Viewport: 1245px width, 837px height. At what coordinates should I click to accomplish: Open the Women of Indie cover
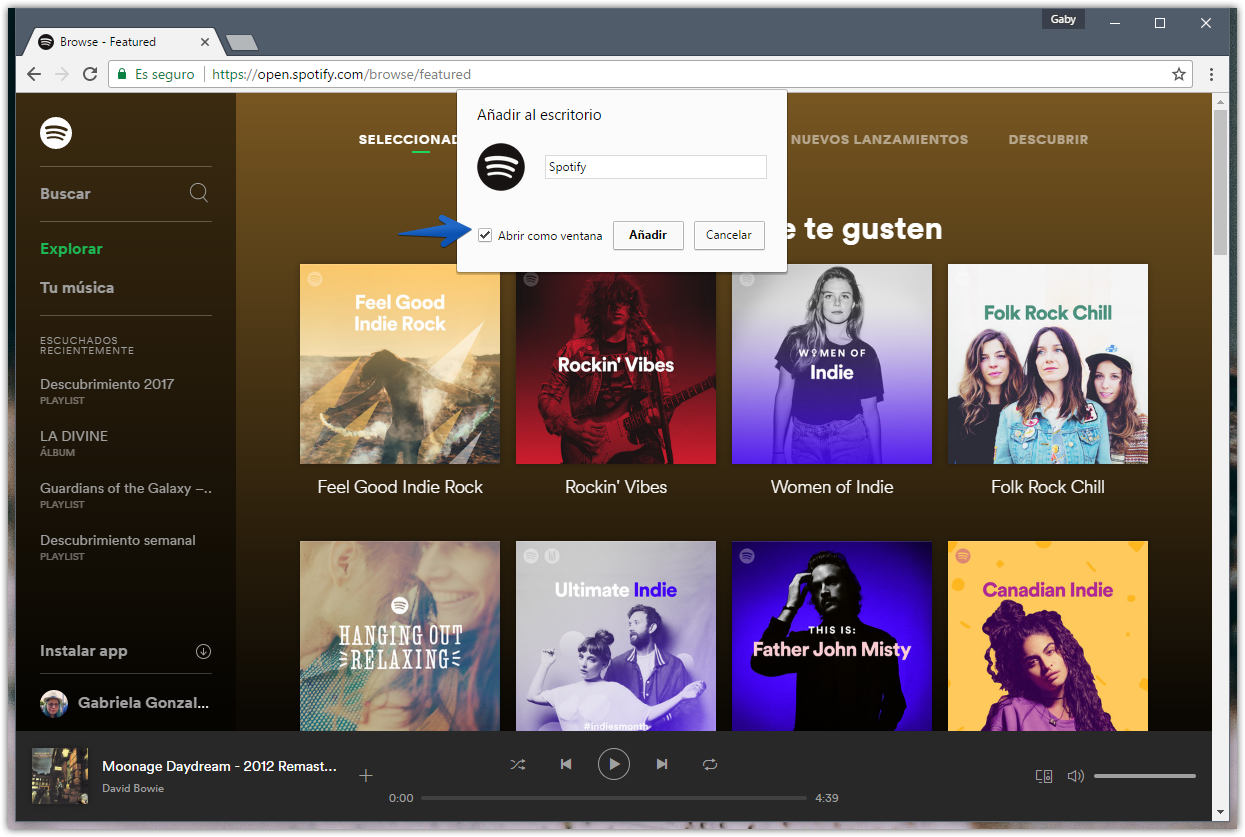[x=832, y=364]
